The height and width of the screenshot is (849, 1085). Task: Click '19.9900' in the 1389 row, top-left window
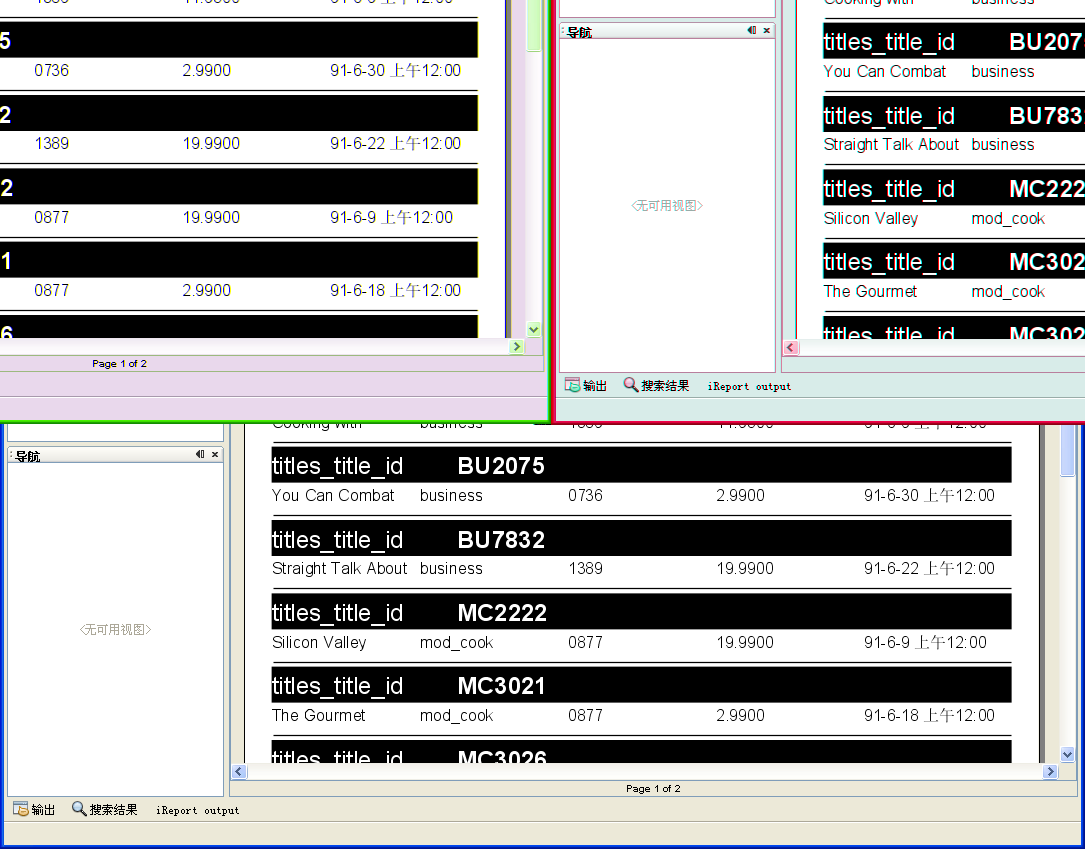211,144
